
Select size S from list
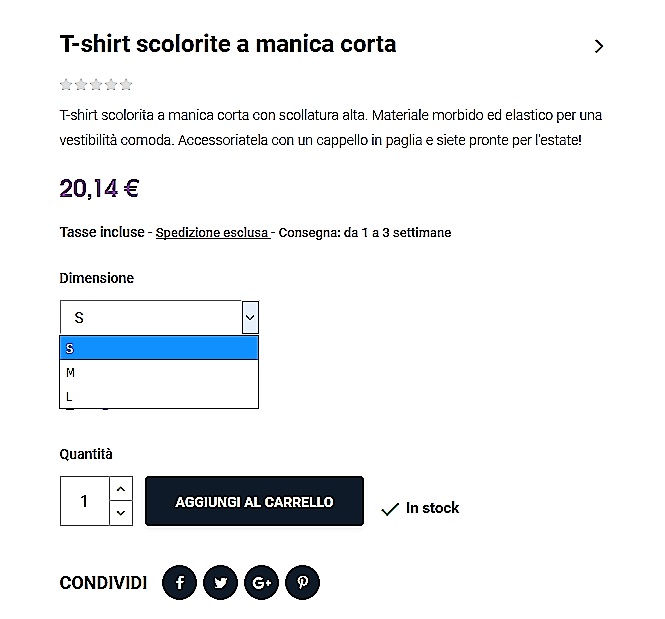tap(159, 348)
